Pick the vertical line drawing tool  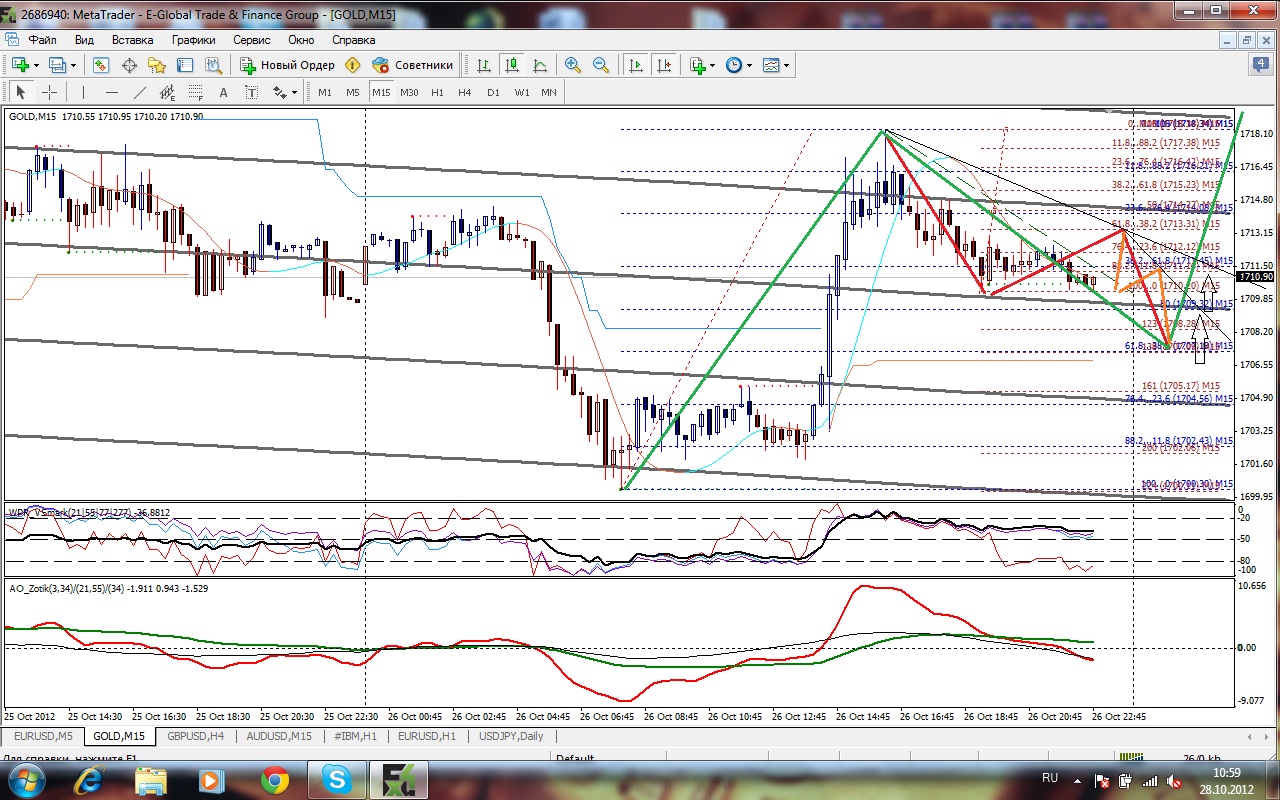[83, 93]
